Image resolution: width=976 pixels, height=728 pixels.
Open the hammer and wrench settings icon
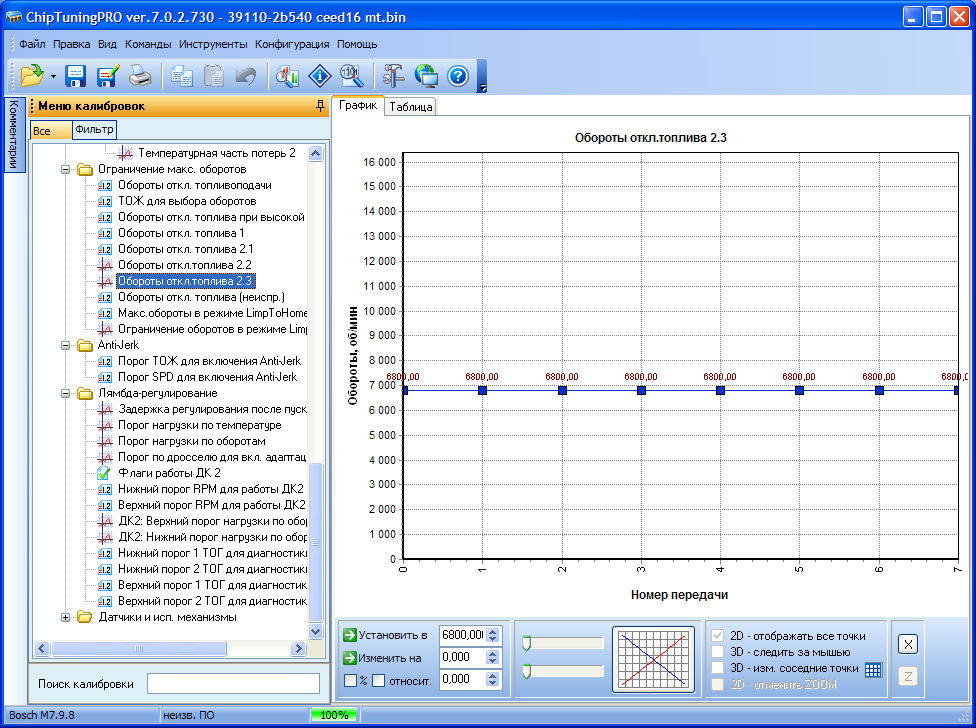click(393, 75)
